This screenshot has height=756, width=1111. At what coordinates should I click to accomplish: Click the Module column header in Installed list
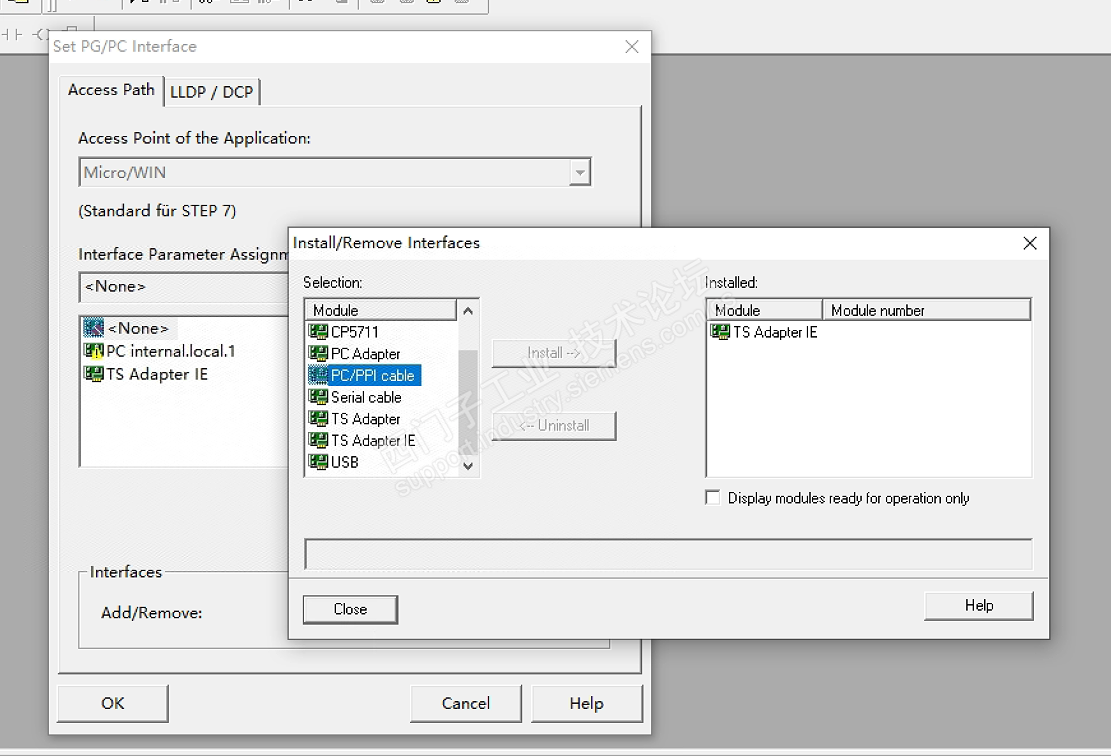coord(765,310)
